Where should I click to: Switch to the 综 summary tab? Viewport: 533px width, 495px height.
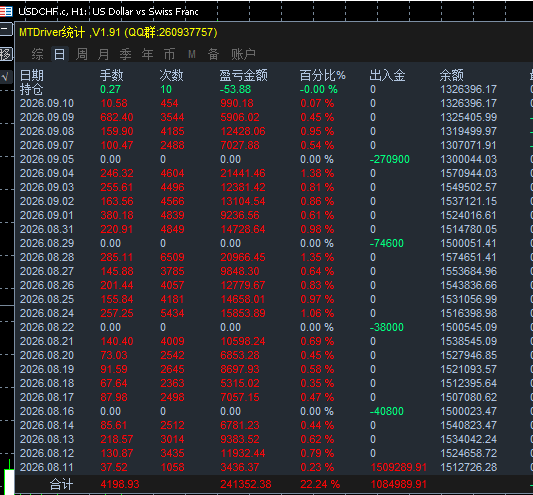click(x=37, y=54)
